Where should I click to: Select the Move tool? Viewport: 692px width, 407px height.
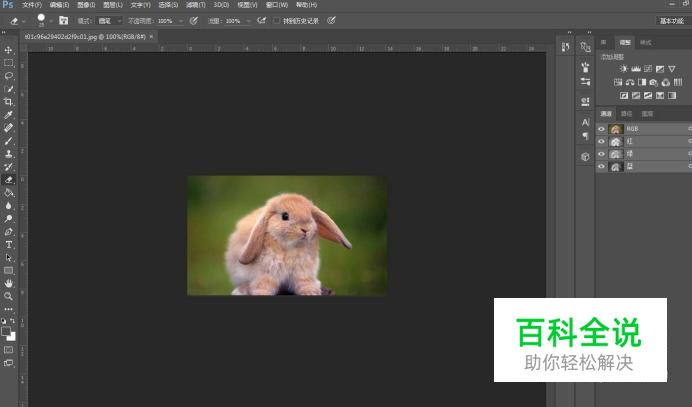(9, 50)
